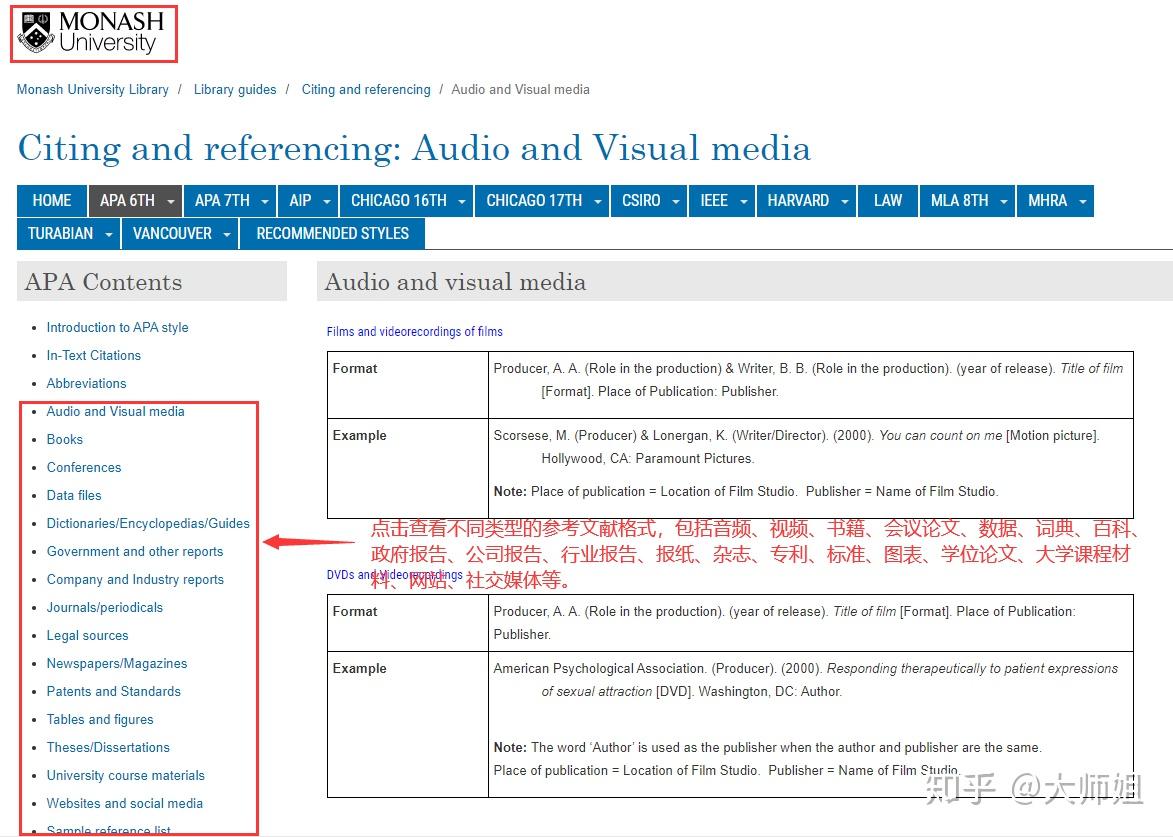1173x837 pixels.
Task: Expand the APA 7TH dropdown arrow
Action: click(x=265, y=201)
